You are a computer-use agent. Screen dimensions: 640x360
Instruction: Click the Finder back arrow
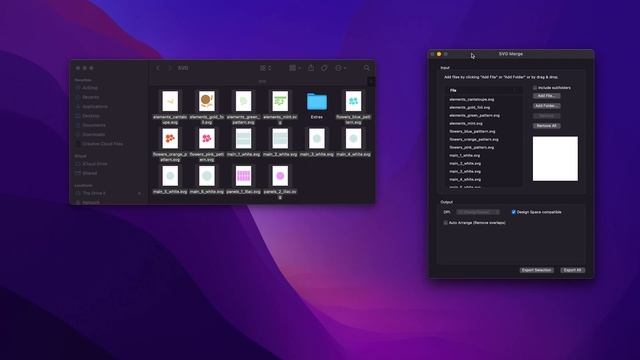[158, 68]
